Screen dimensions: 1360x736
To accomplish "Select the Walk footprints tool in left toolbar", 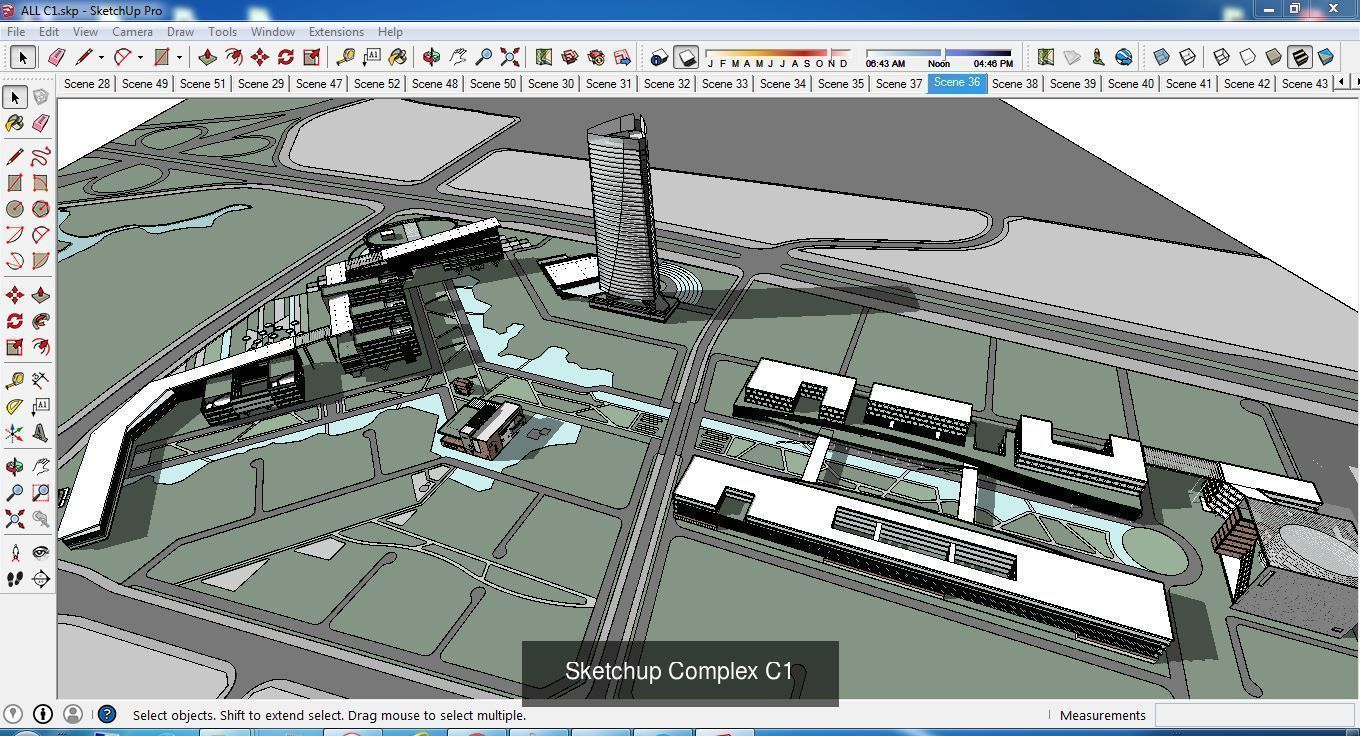I will [x=15, y=579].
